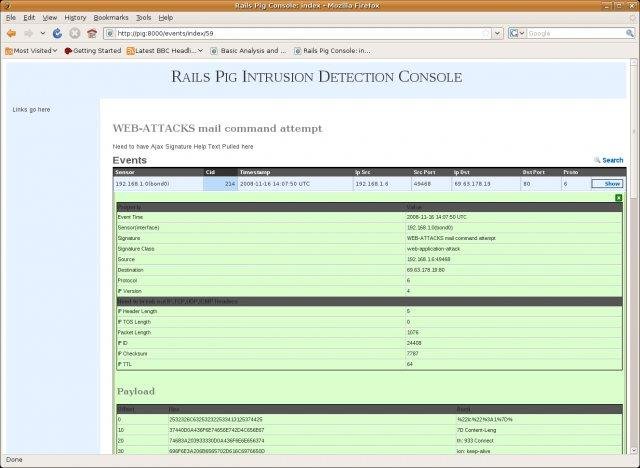Click the Signature Class value web-application-attack
The width and height of the screenshot is (640, 468).
pyautogui.click(x=433, y=248)
